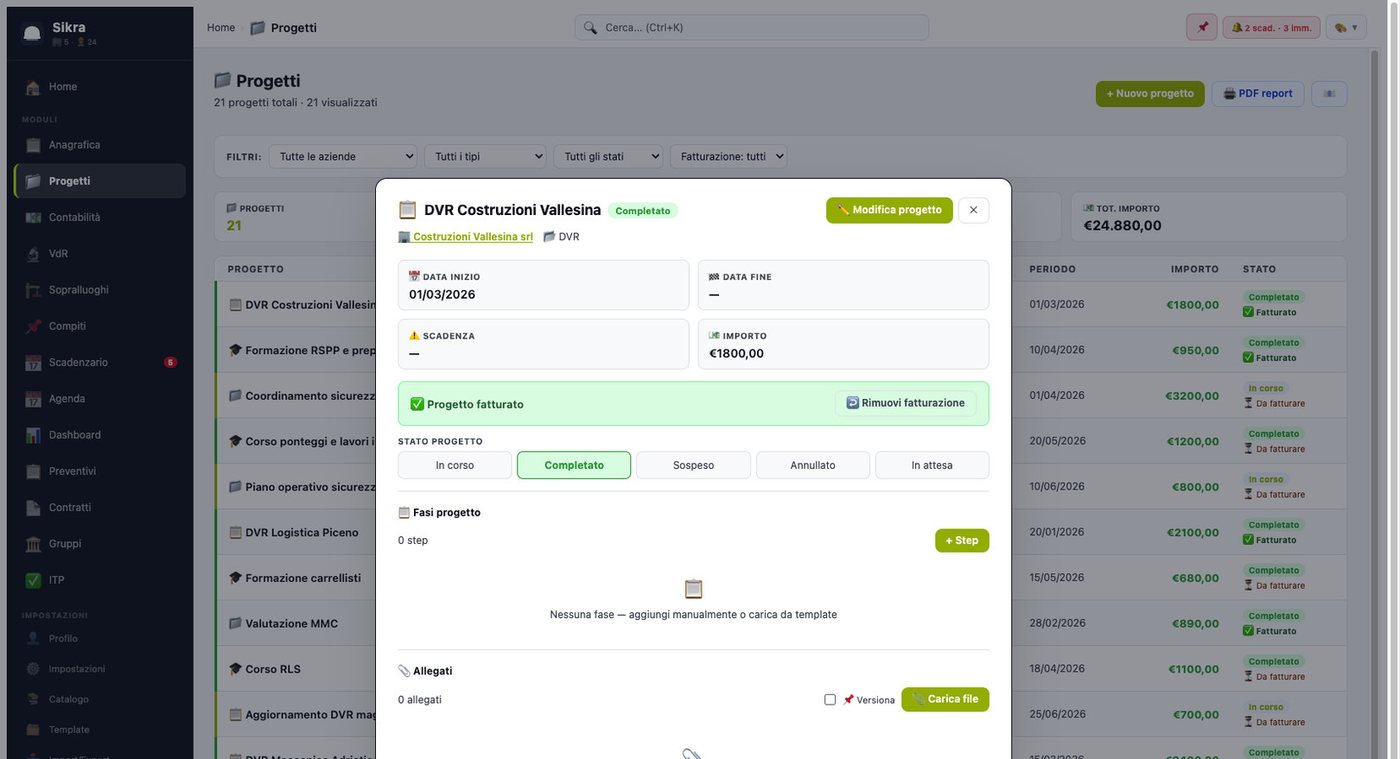Click the Cerca search field
The image size is (1400, 759).
click(751, 28)
